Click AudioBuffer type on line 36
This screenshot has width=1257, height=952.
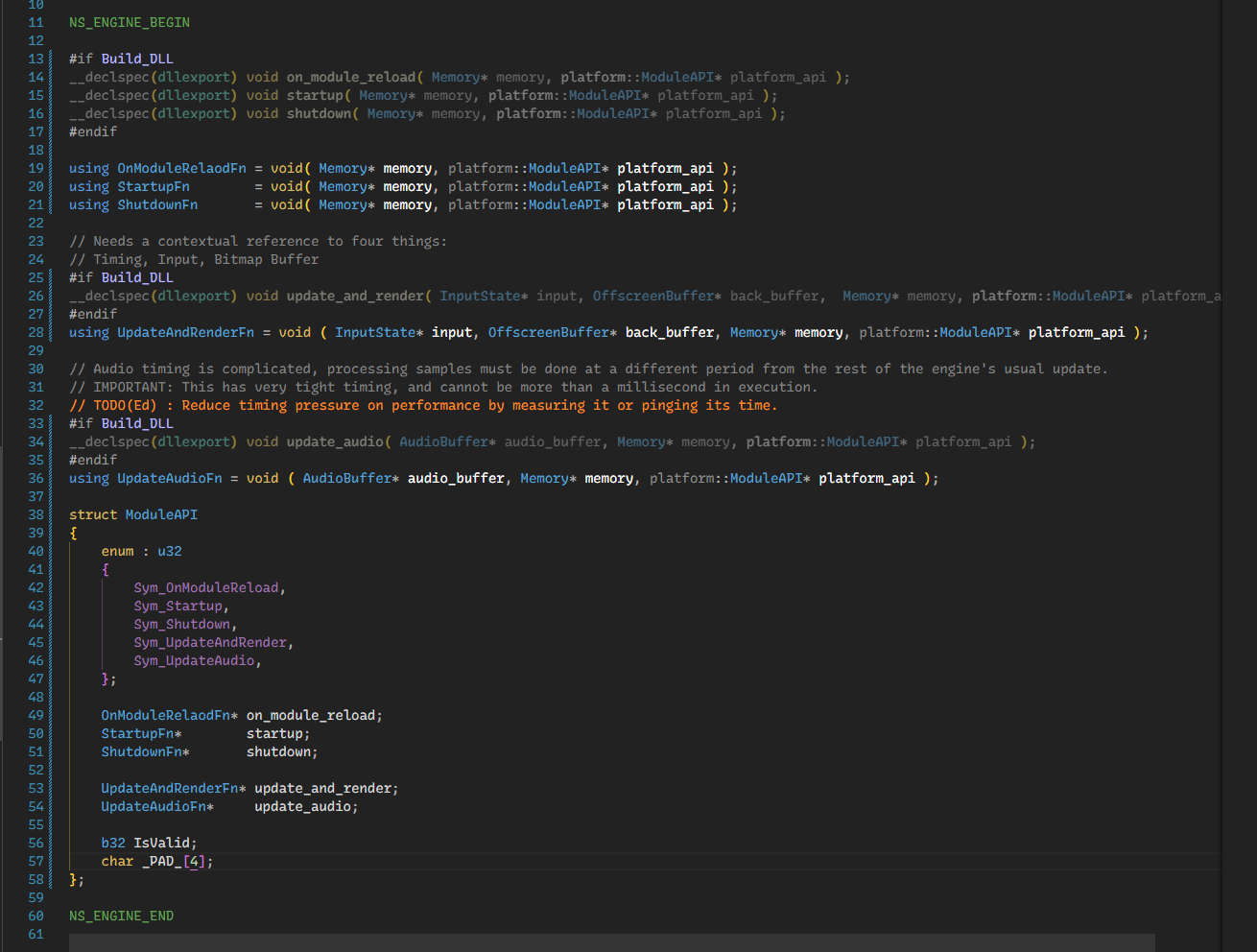coord(347,478)
